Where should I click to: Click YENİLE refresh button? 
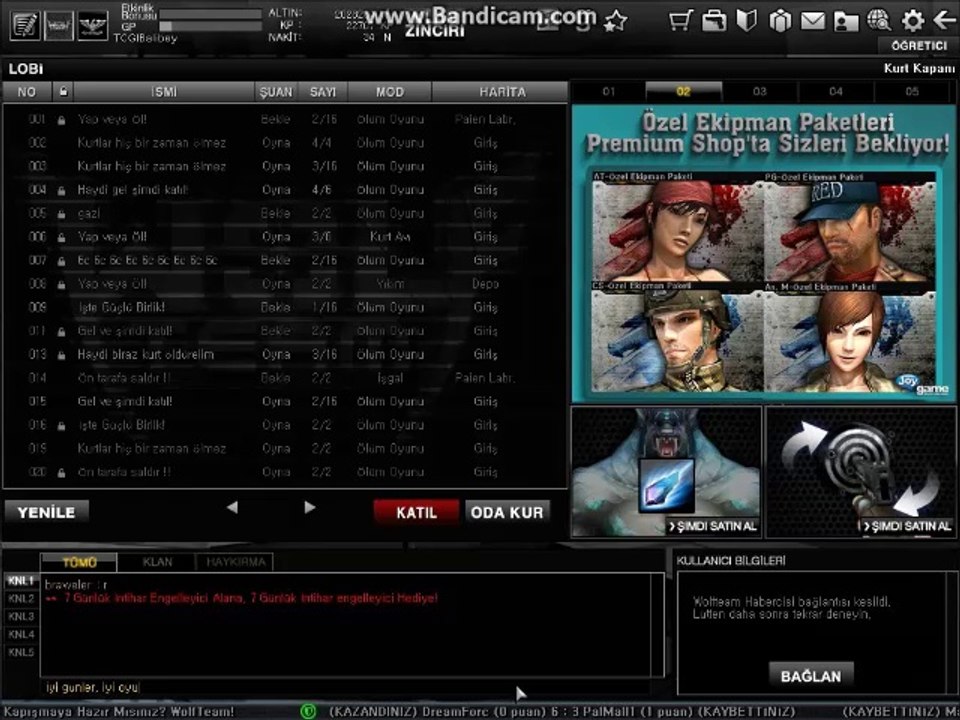point(47,512)
